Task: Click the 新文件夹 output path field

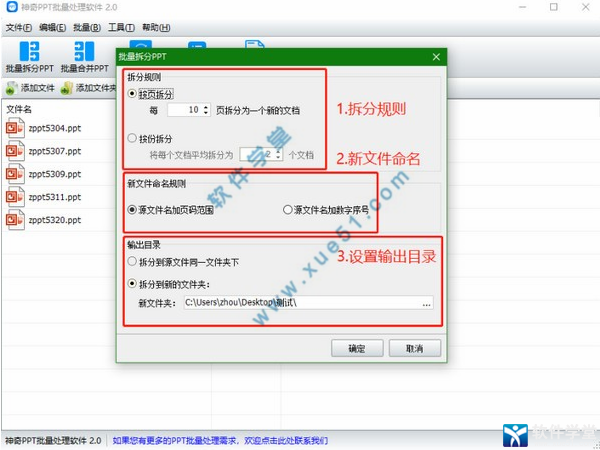Action: [x=300, y=302]
